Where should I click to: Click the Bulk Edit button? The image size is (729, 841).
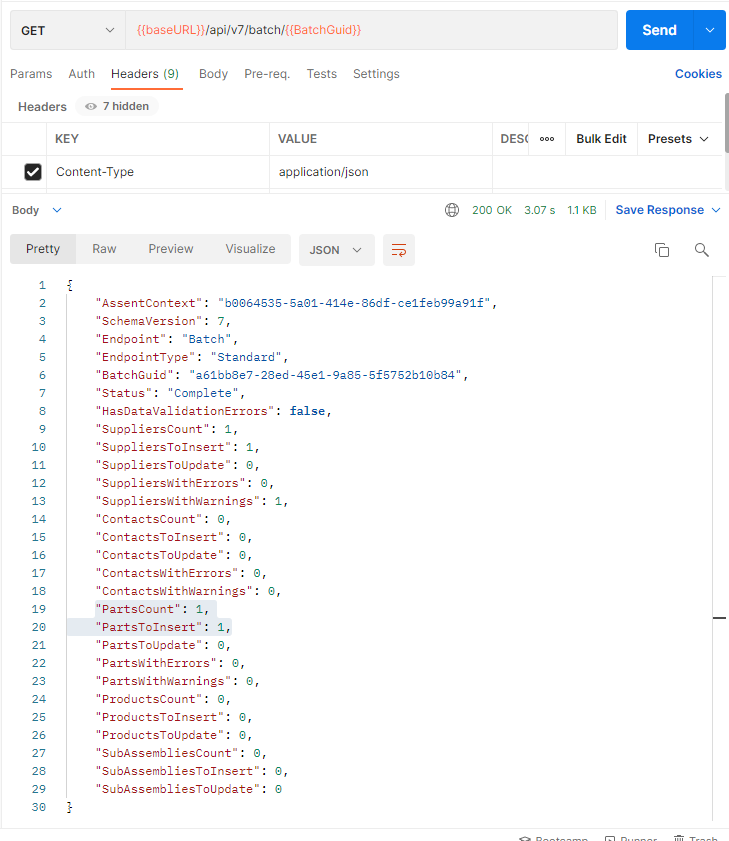[x=601, y=139]
